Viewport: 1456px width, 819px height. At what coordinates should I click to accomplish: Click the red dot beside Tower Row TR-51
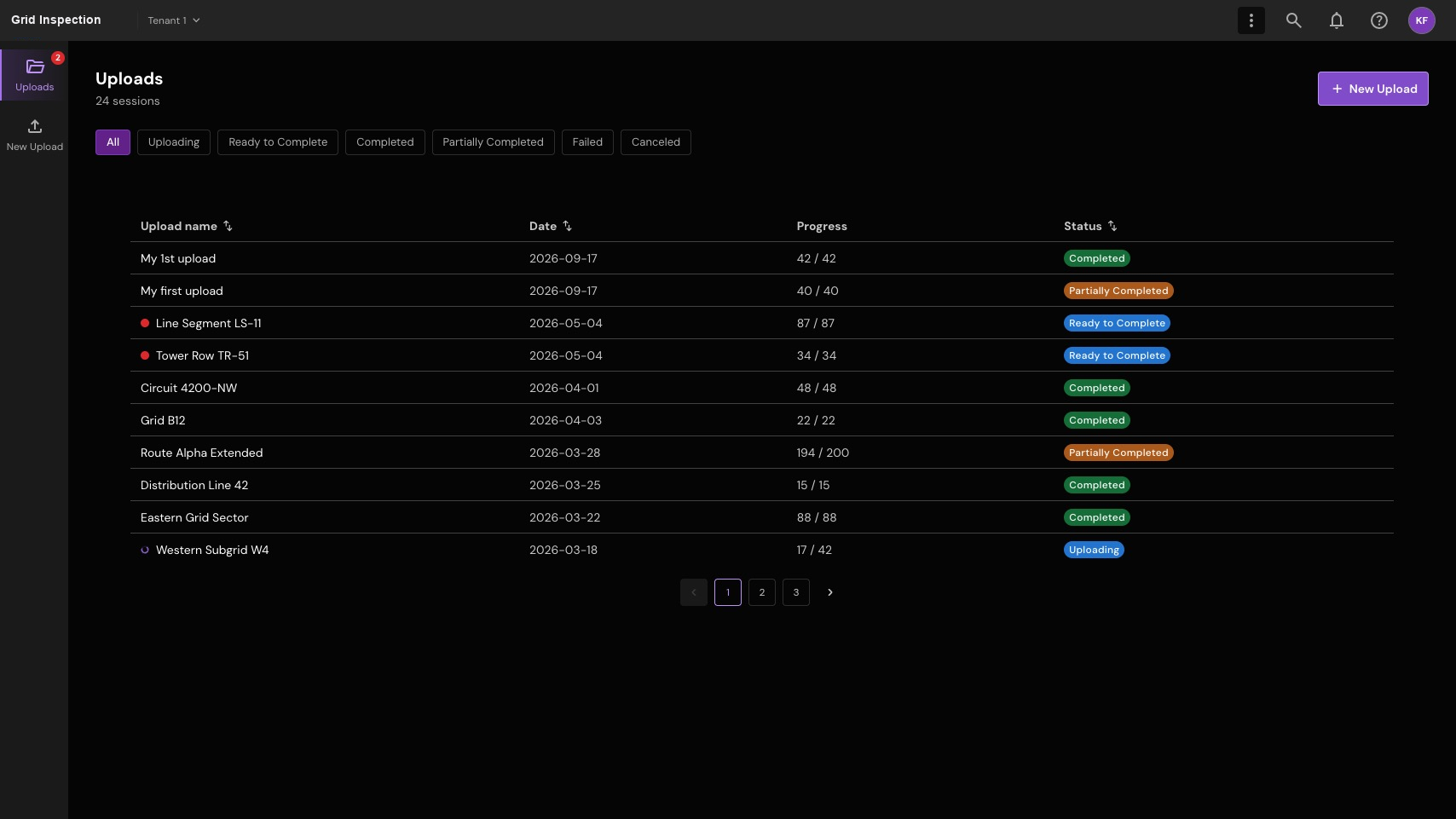[x=145, y=355]
